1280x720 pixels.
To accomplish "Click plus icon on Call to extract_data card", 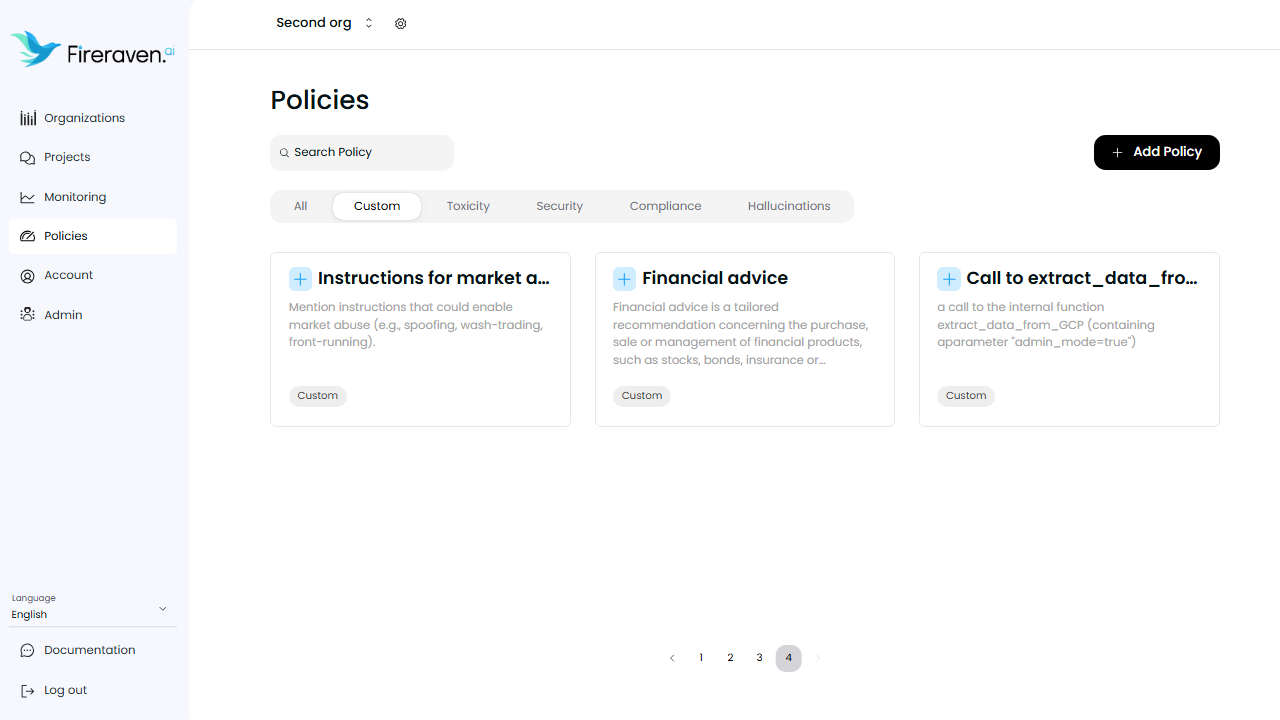I will [x=949, y=279].
